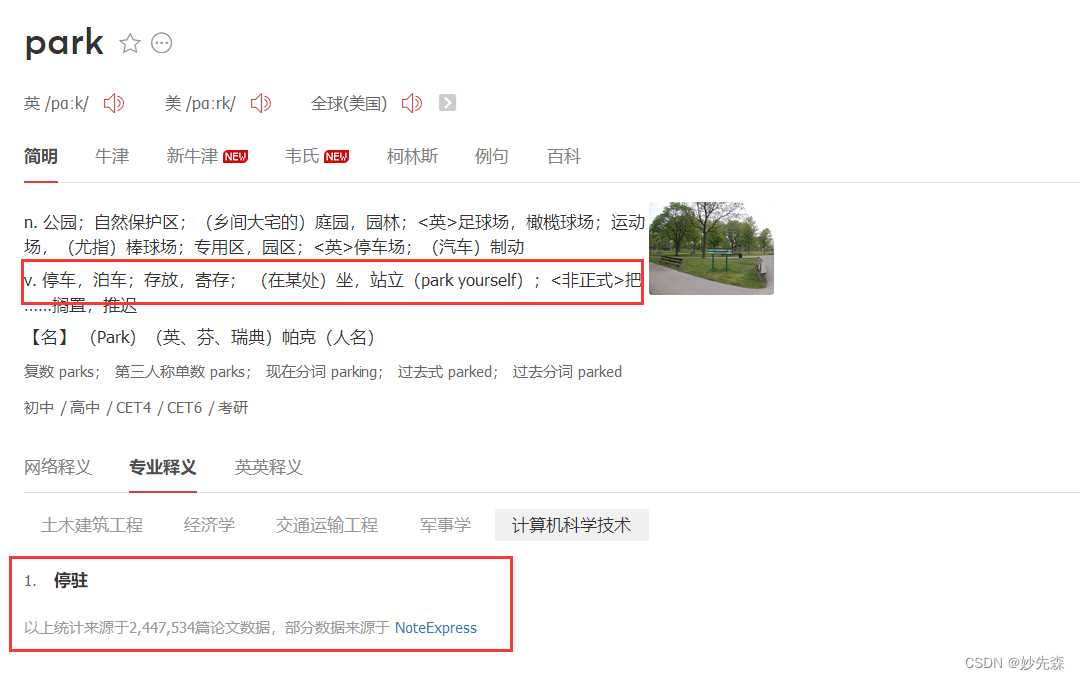The image size is (1080, 680).
Task: Click the CET6 exam tag
Action: 185,408
